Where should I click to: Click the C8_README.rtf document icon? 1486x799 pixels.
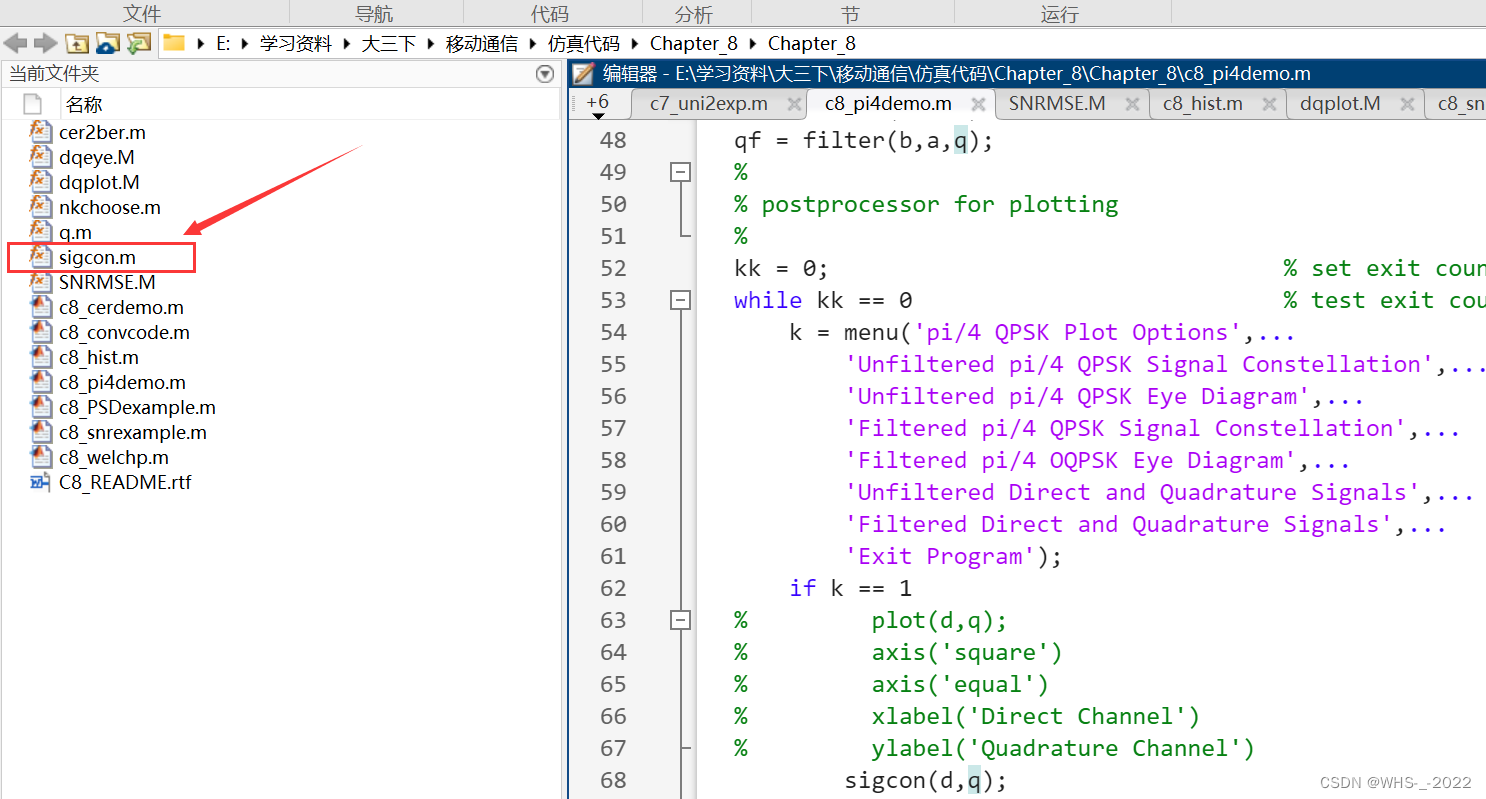tap(41, 482)
